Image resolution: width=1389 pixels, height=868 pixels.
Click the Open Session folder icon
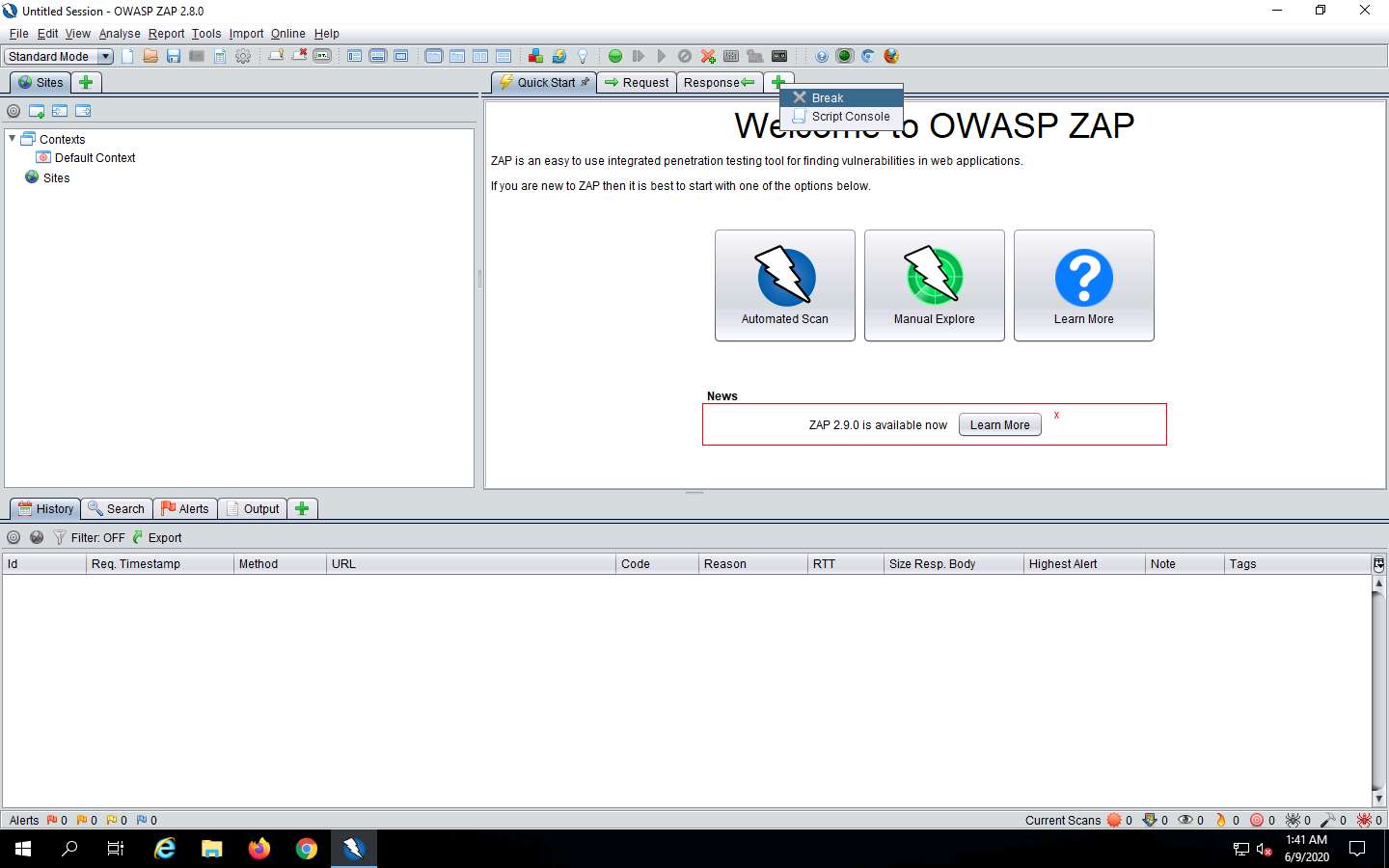coord(150,56)
